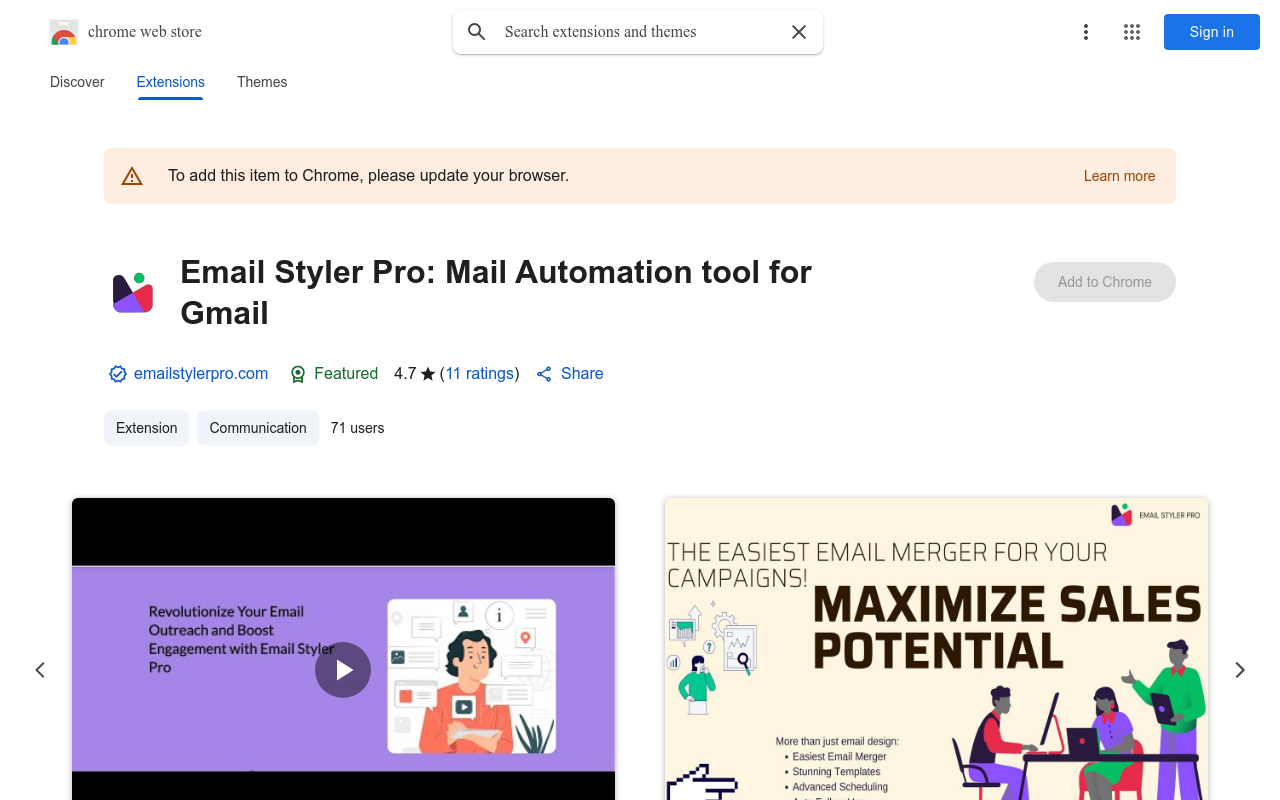Click the update your browser message
The width and height of the screenshot is (1280, 800).
[x=368, y=176]
